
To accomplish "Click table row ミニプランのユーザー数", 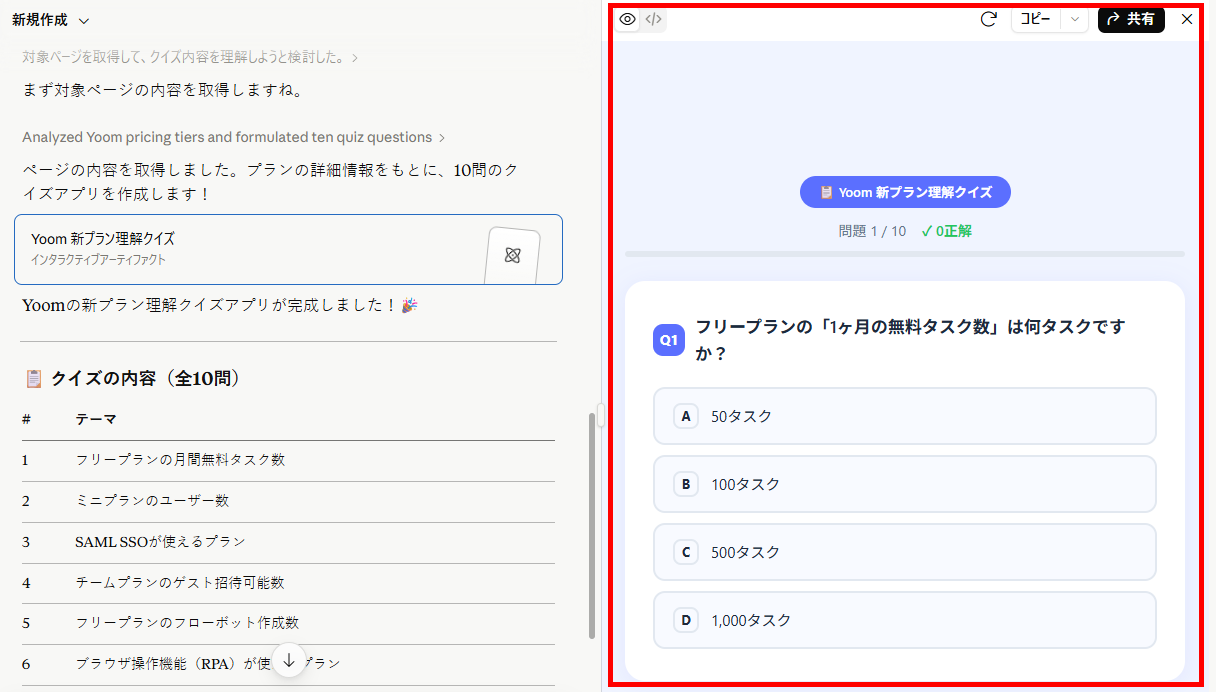I will click(288, 501).
